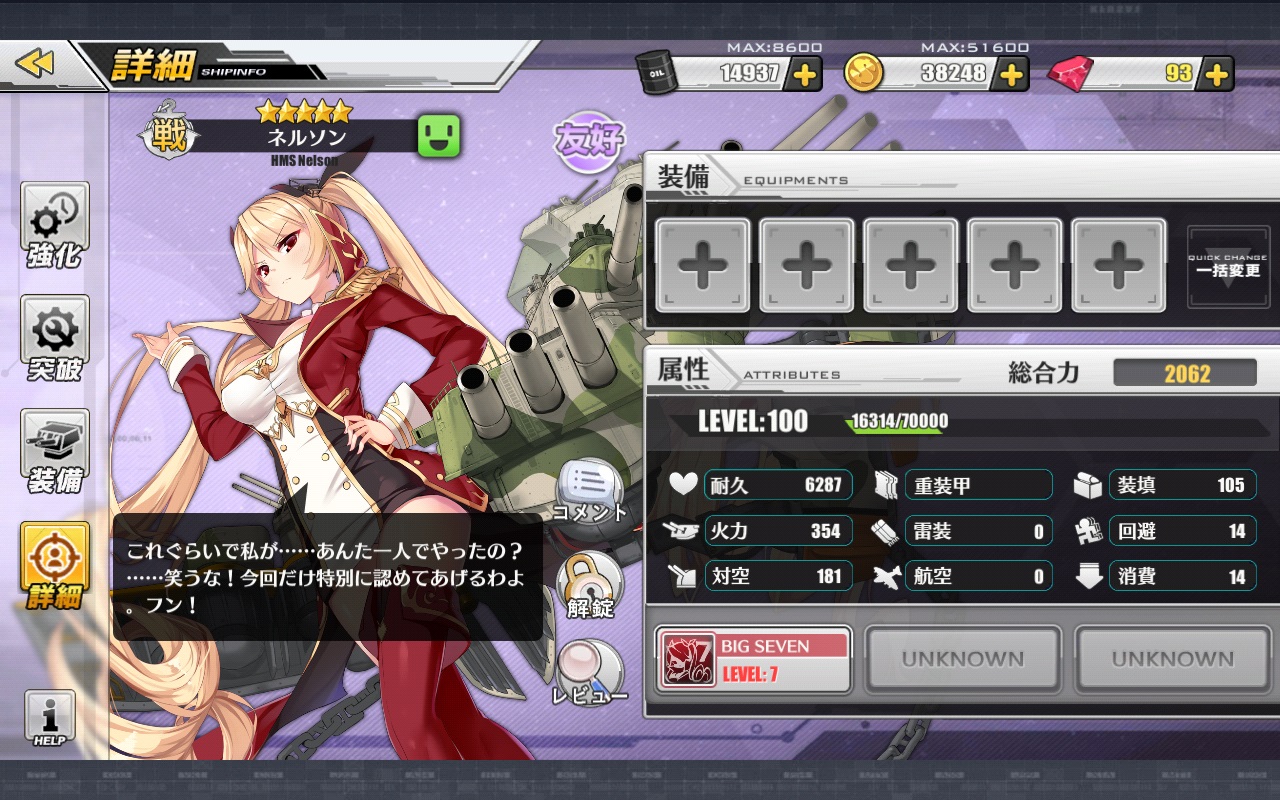
Task: Switch to the 装備 sidebar tab
Action: click(x=55, y=453)
